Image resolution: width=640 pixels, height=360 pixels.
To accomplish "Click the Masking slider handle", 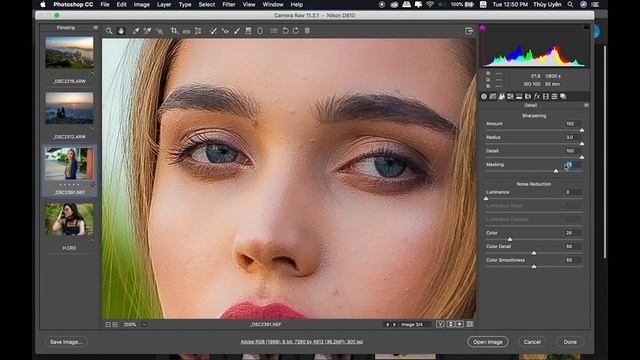I will [x=556, y=171].
